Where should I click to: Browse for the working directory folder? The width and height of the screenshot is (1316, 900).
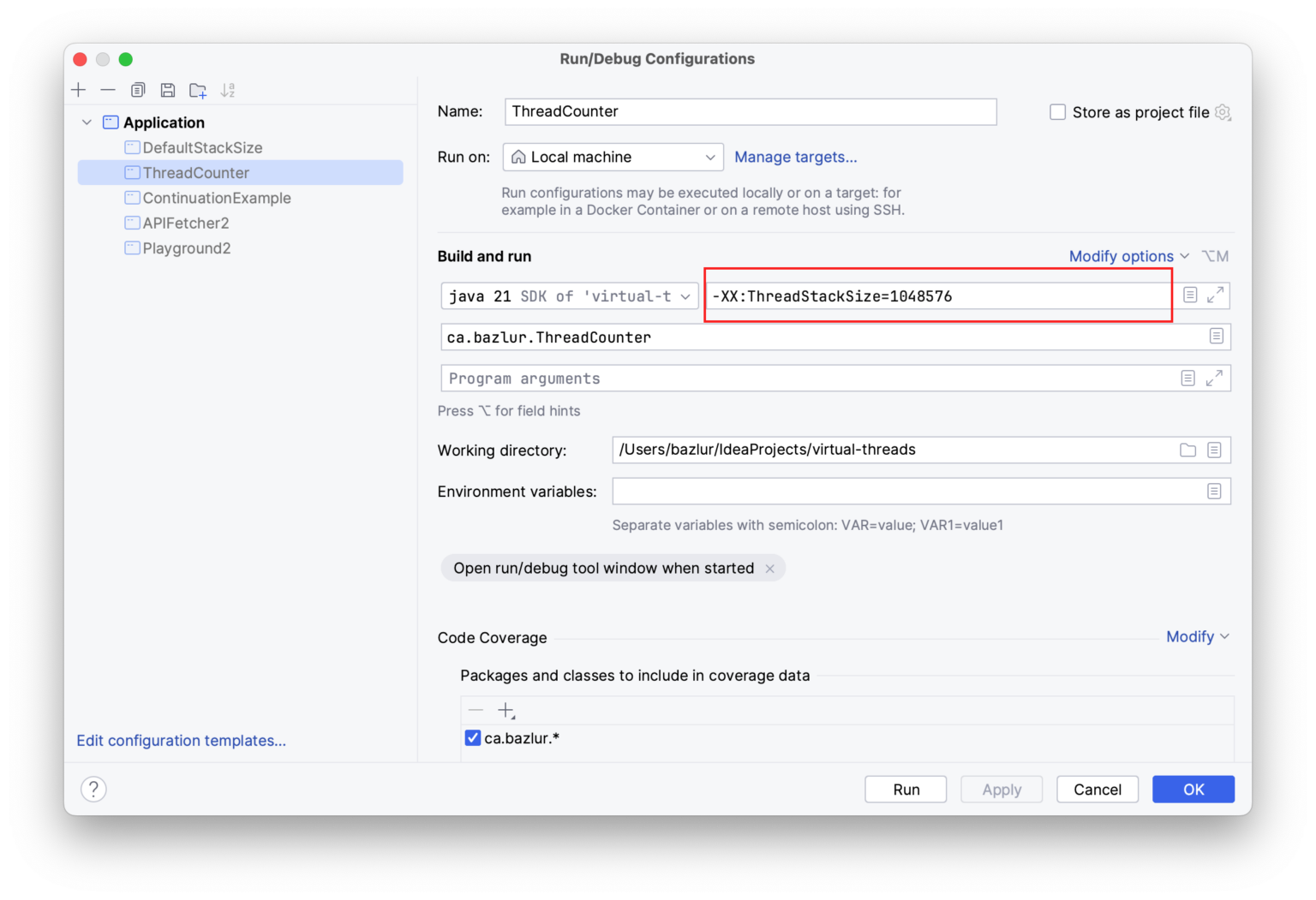click(1187, 450)
